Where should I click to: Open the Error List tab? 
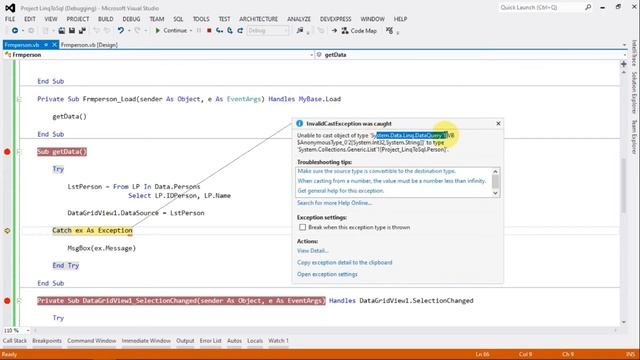tap(211, 341)
